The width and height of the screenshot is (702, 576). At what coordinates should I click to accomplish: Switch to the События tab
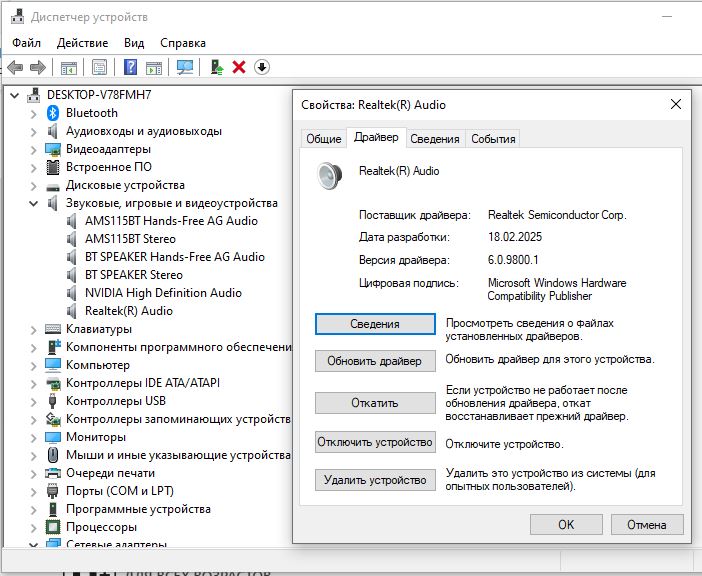pyautogui.click(x=493, y=139)
